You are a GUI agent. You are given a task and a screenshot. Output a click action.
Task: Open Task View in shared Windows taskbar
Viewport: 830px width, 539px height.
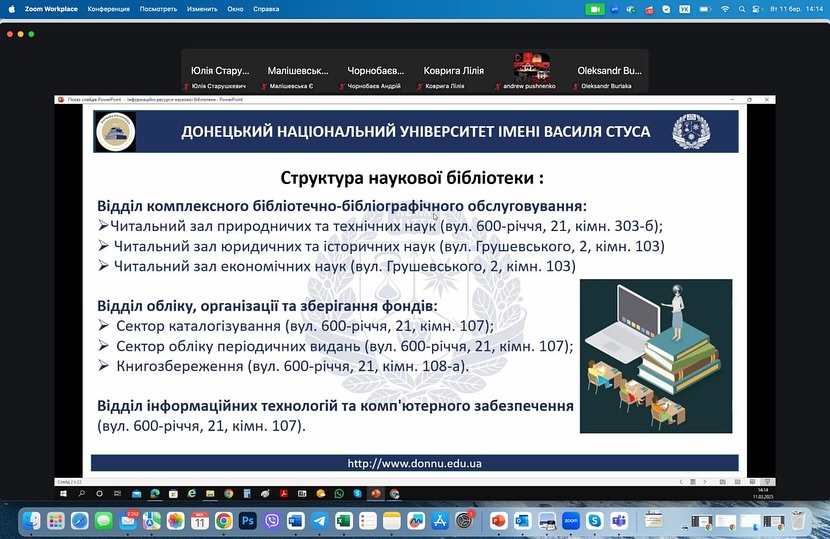click(117, 493)
